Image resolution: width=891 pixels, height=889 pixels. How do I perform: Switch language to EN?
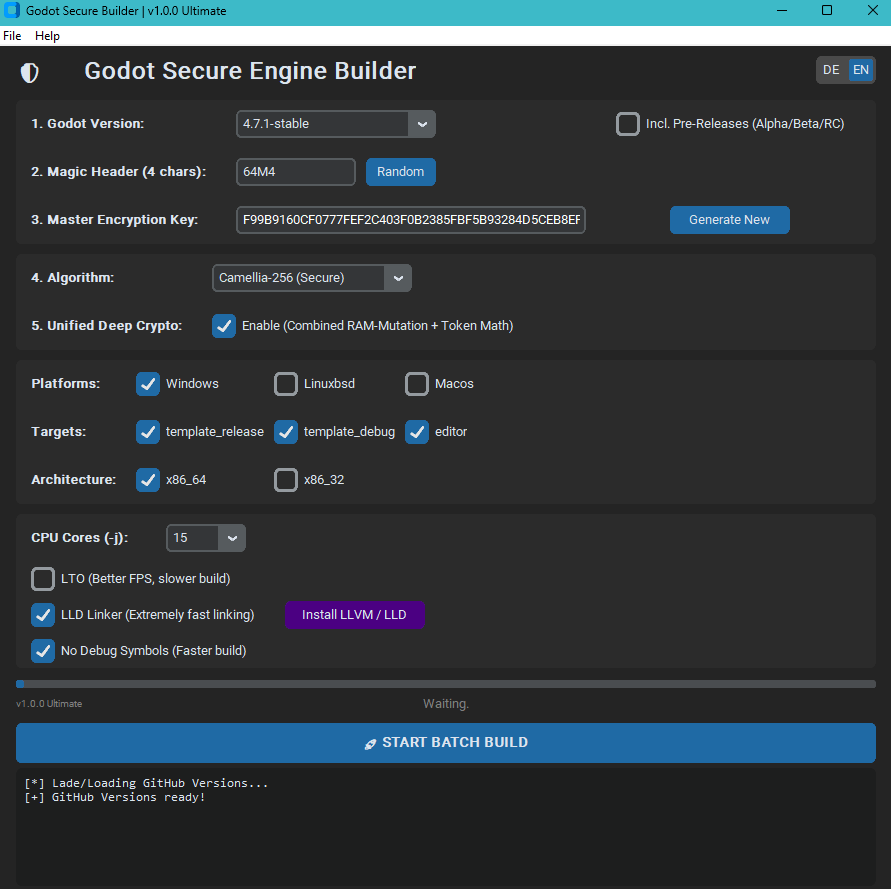(860, 70)
